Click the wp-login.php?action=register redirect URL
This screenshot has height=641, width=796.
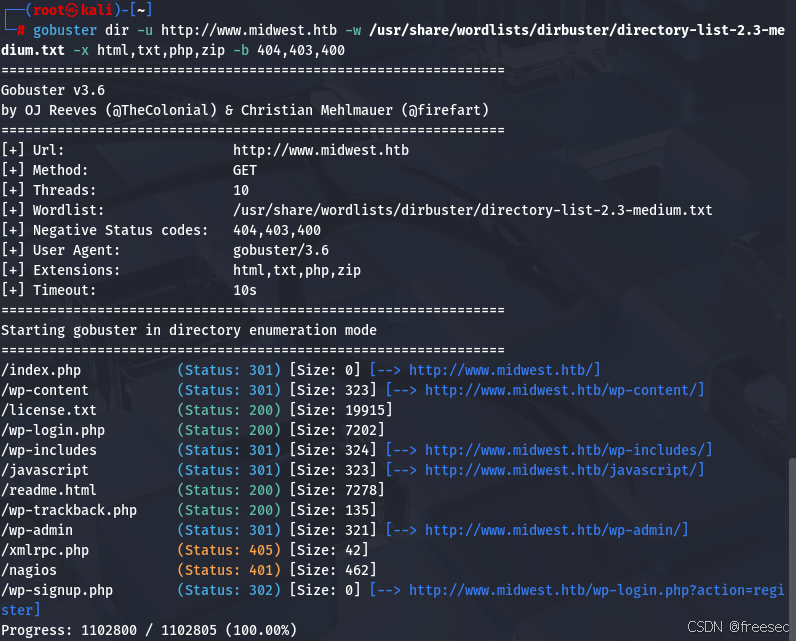(596, 590)
